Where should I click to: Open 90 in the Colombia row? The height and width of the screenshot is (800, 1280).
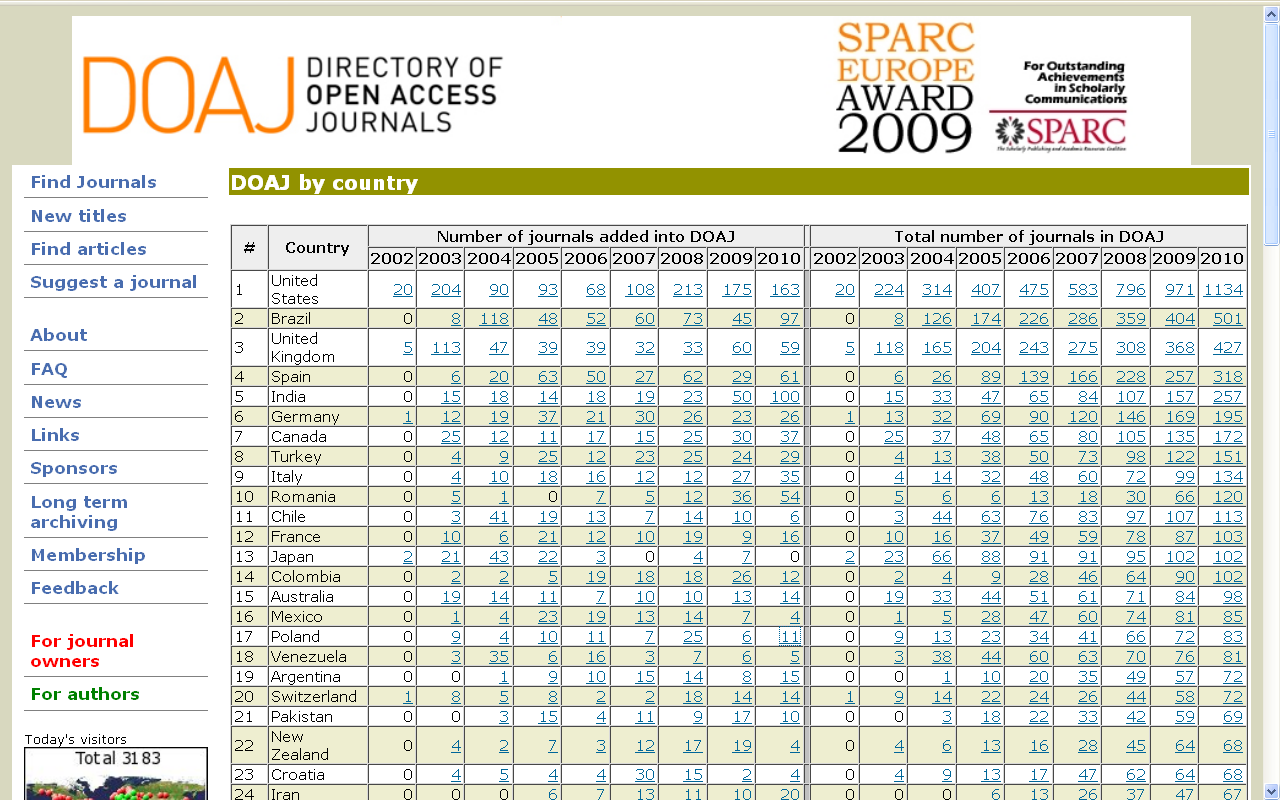(x=1185, y=577)
